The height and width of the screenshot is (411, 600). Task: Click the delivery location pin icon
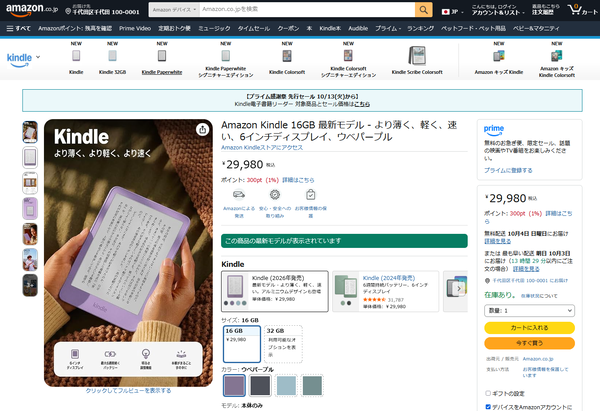(68, 11)
